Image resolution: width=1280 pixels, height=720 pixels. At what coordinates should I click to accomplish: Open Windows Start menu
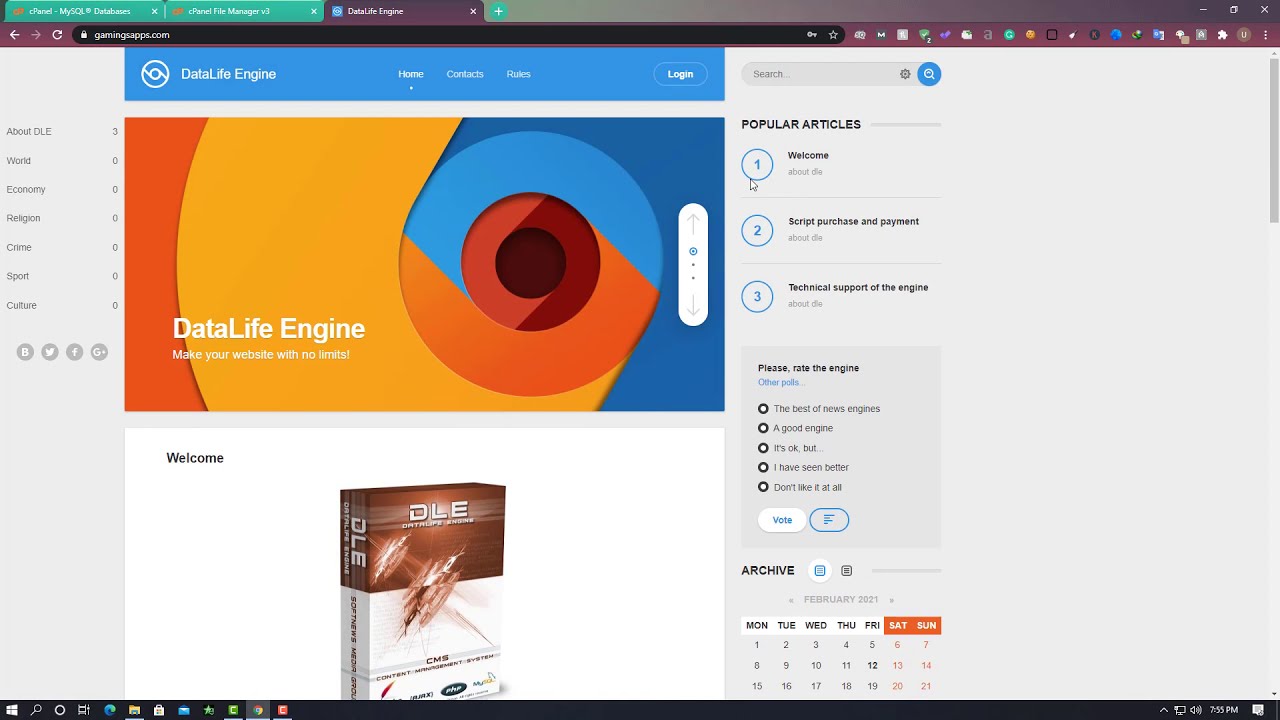point(12,710)
